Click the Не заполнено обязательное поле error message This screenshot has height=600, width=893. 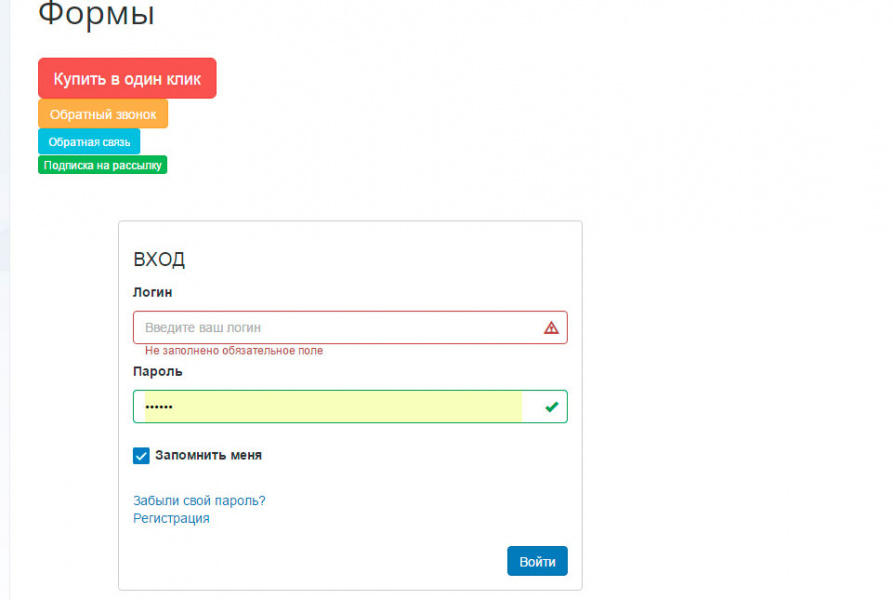coord(234,351)
